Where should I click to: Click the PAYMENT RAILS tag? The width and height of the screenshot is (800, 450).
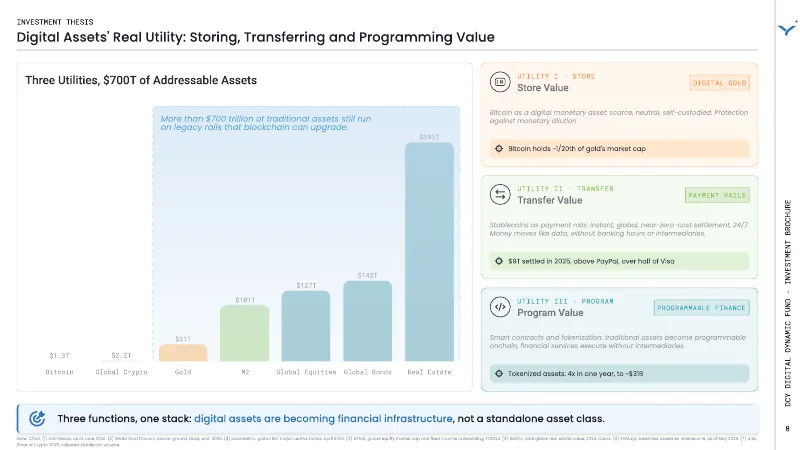tap(717, 195)
